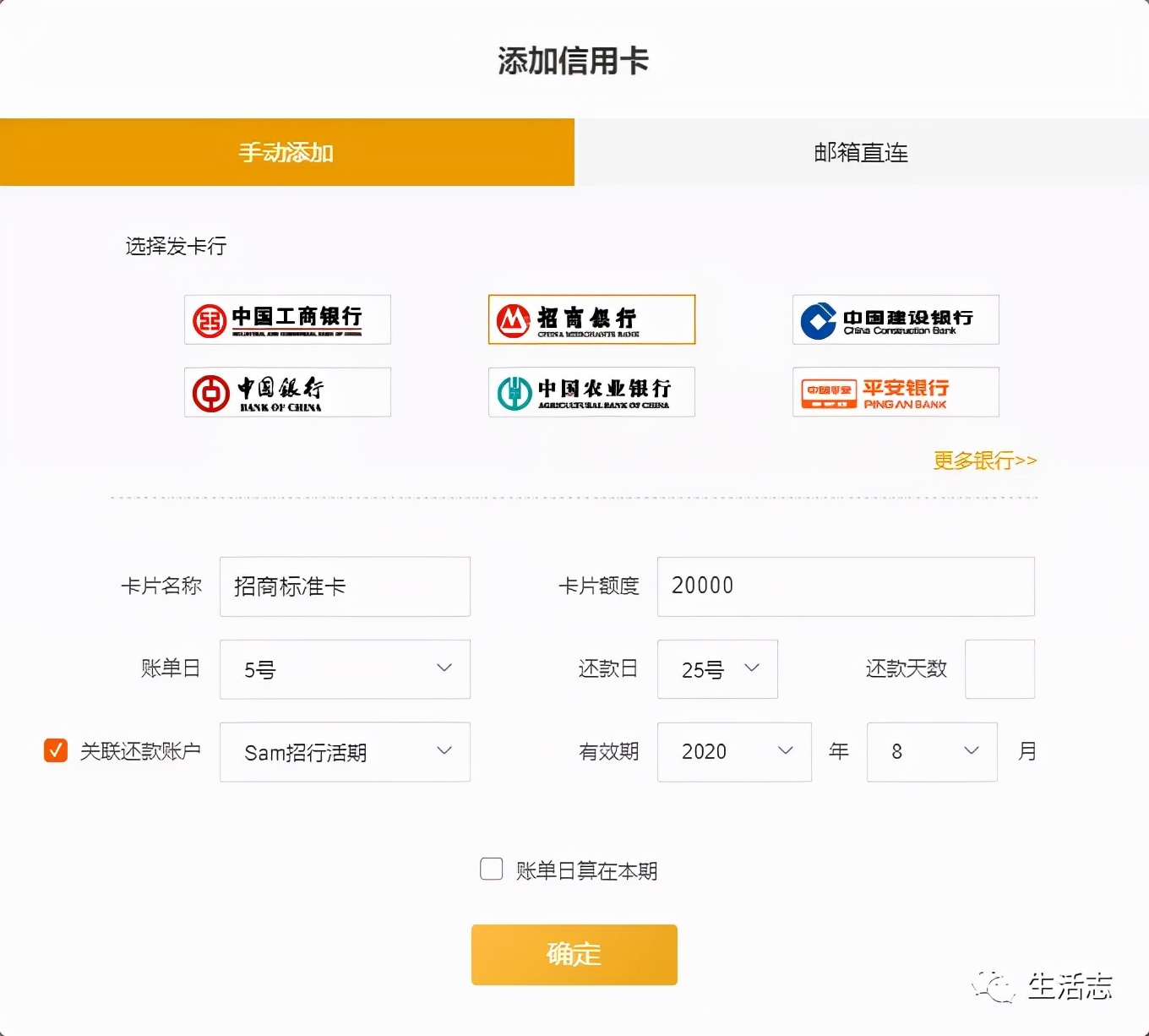This screenshot has height=1036, width=1149.
Task: Select the 中国银行 bank logo
Action: coord(287,392)
